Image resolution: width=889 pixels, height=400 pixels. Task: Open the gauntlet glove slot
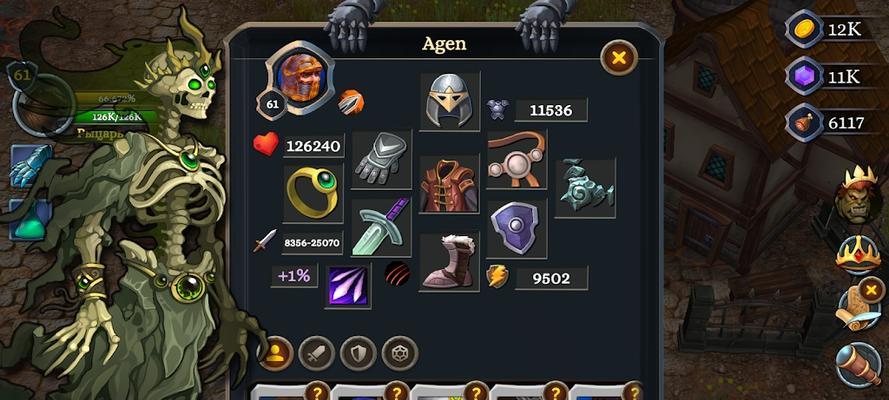pos(382,160)
